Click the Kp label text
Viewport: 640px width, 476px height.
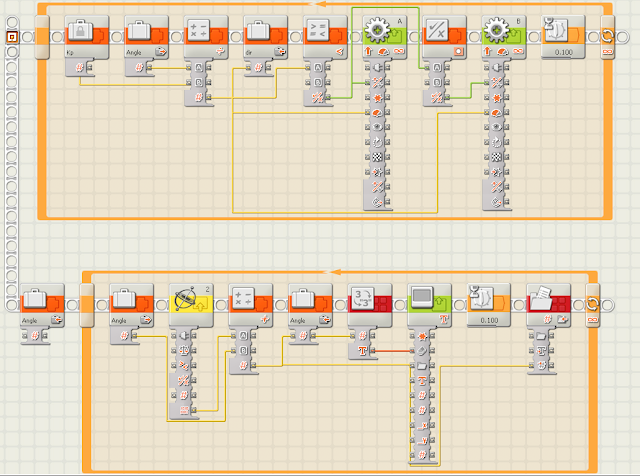(70, 52)
